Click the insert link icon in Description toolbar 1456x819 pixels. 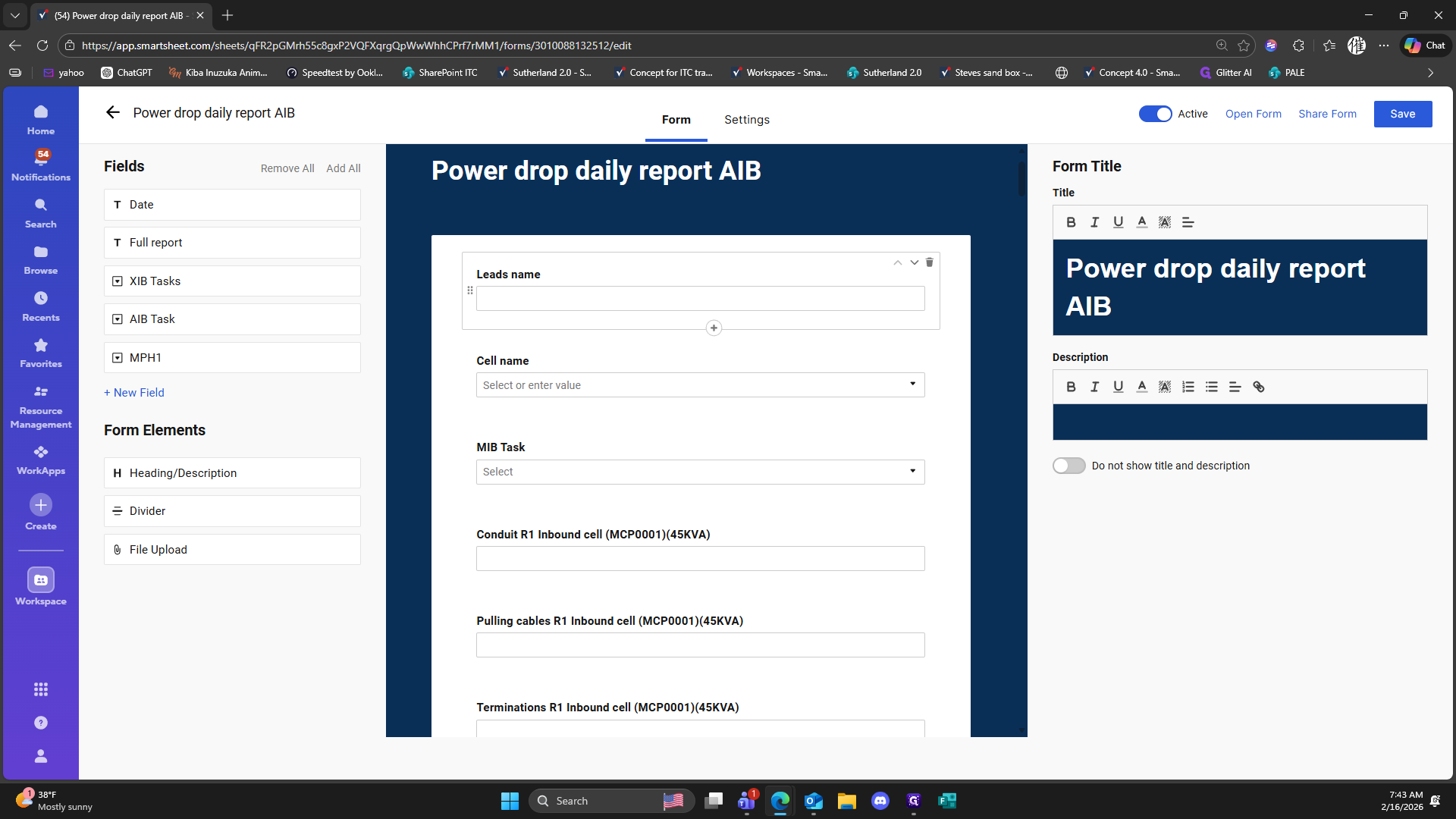(1259, 387)
